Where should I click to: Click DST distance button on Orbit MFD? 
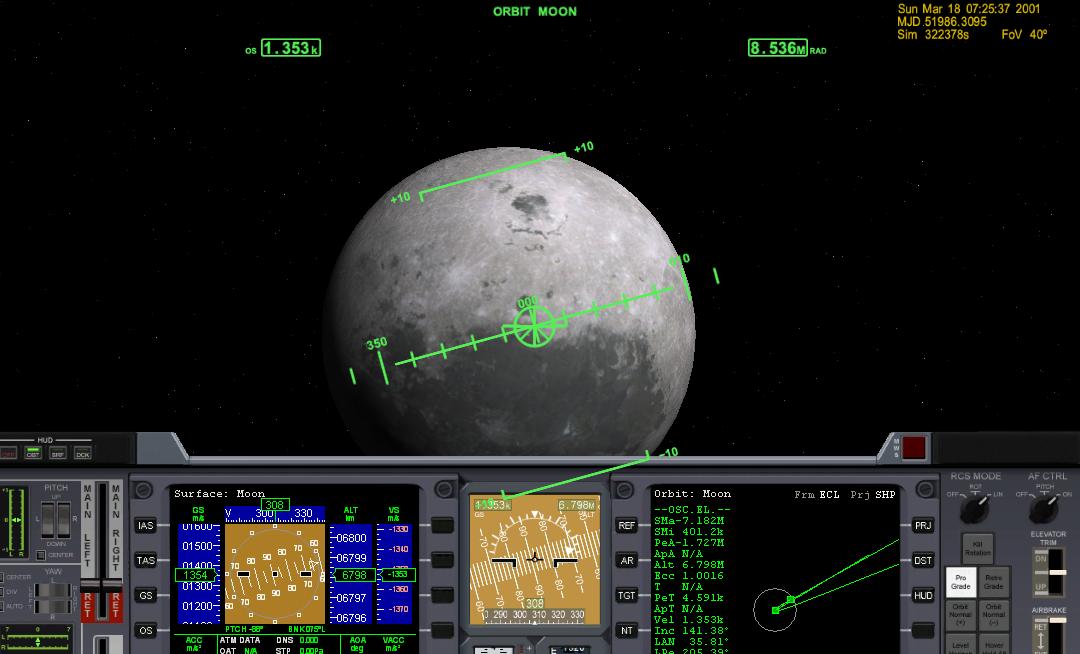pyautogui.click(x=923, y=560)
